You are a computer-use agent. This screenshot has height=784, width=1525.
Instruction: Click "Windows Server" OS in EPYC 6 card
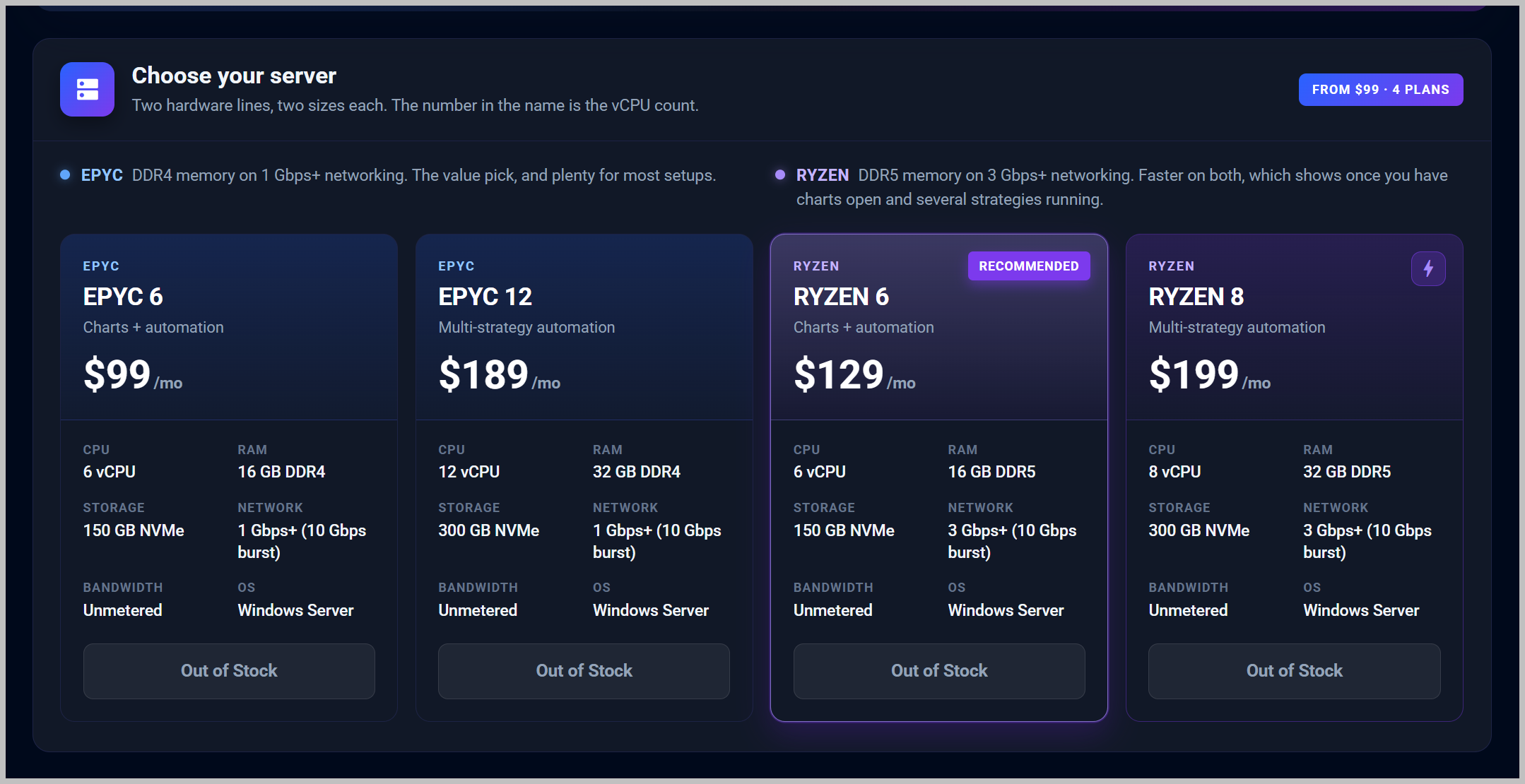click(295, 610)
